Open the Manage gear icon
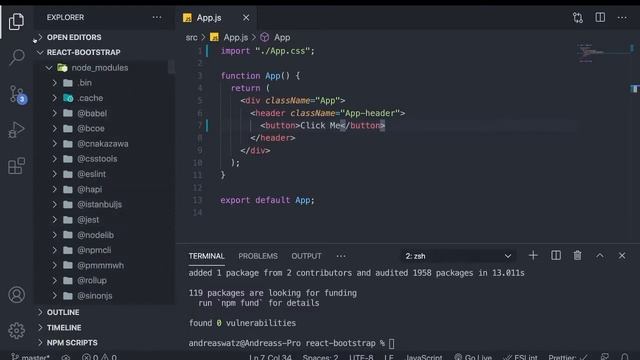Screen dimensions: 640x360 16,331
